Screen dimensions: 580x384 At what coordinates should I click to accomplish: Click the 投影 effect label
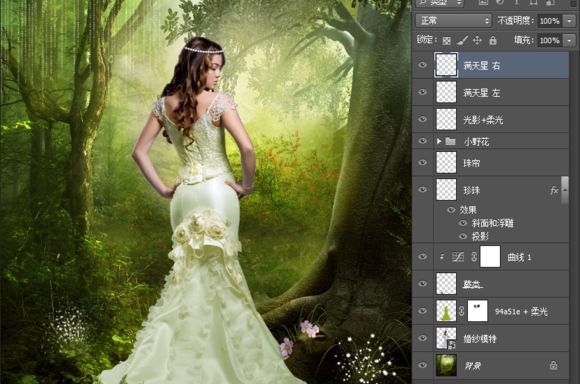(480, 236)
